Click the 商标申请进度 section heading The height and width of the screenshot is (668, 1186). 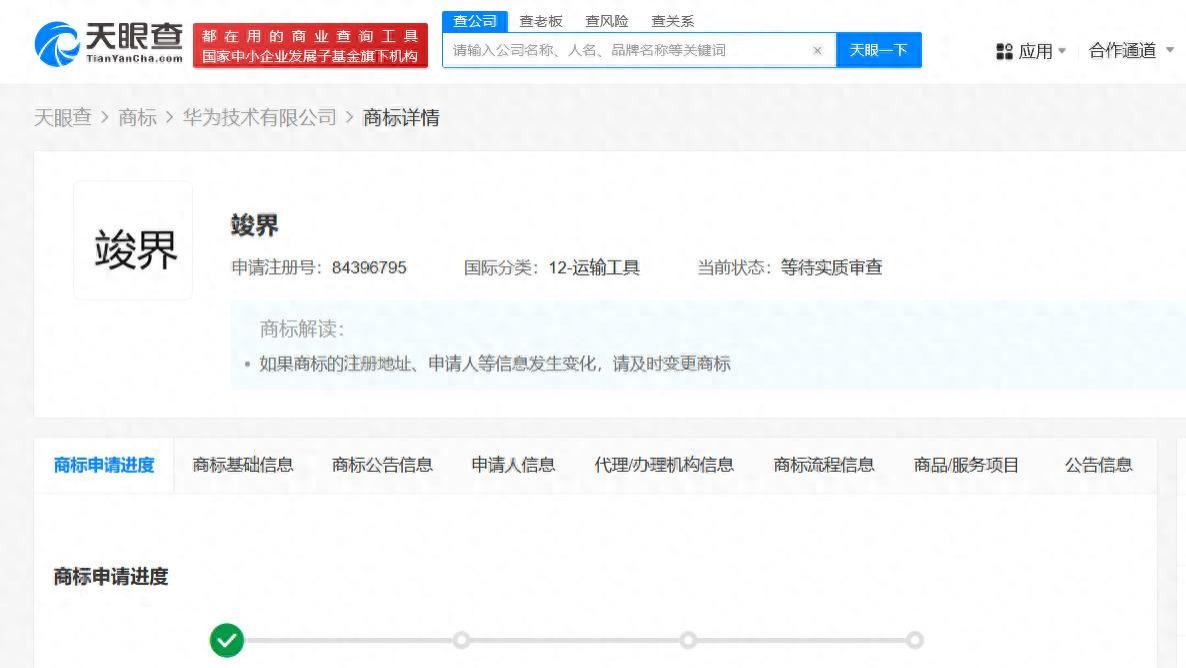click(x=111, y=576)
